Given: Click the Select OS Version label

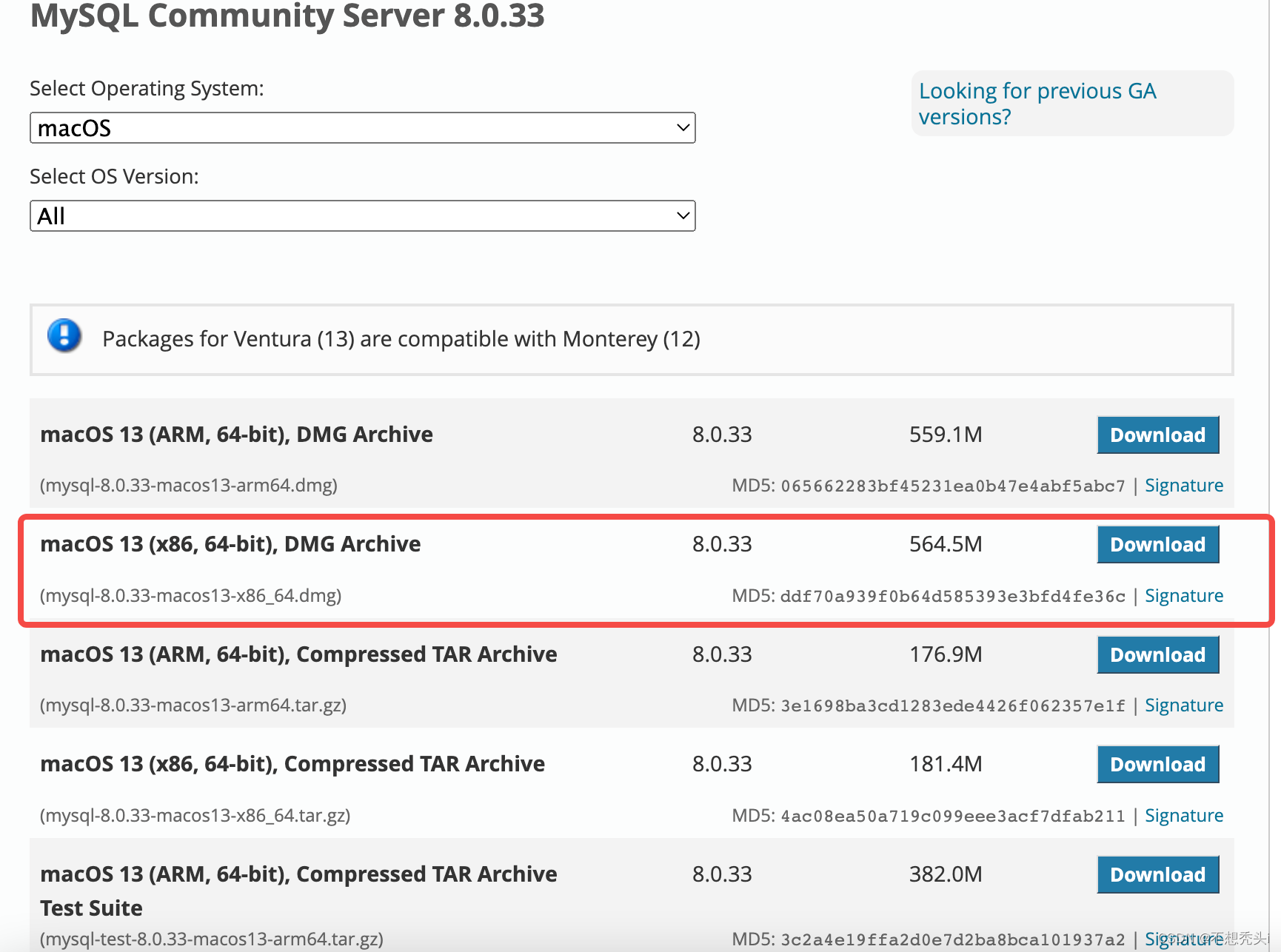Looking at the screenshot, I should pos(114,177).
